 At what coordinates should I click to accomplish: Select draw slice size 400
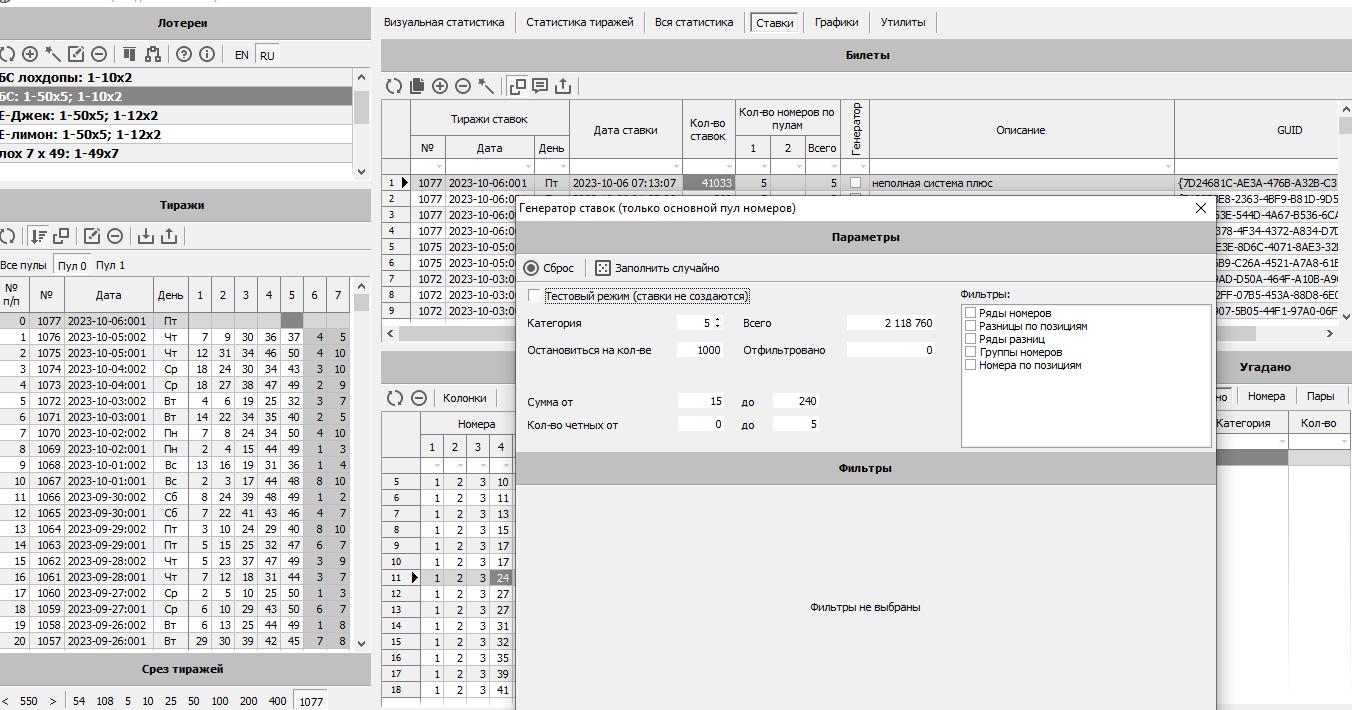coord(277,701)
